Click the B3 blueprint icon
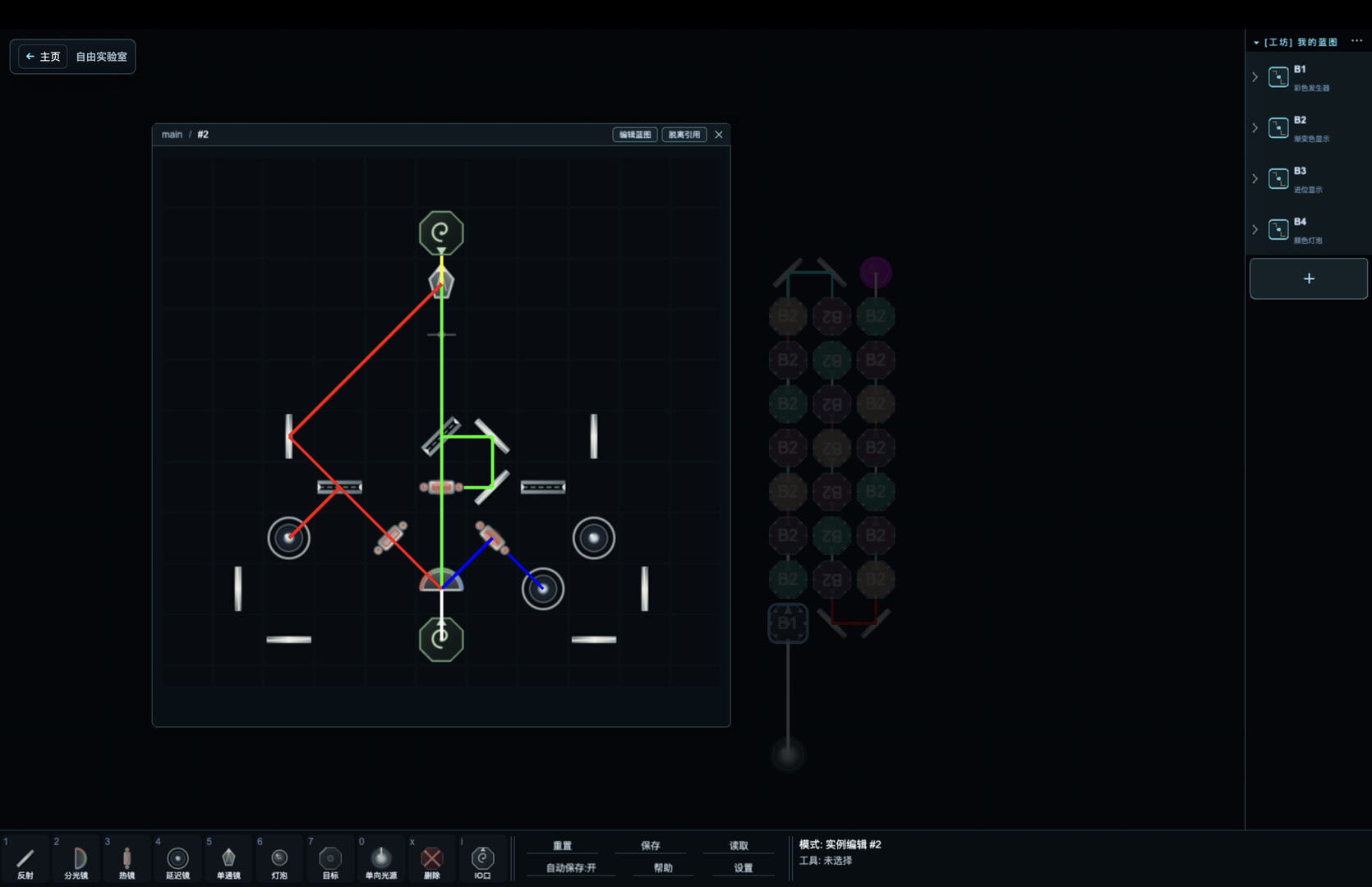The height and width of the screenshot is (887, 1372). (x=1278, y=179)
